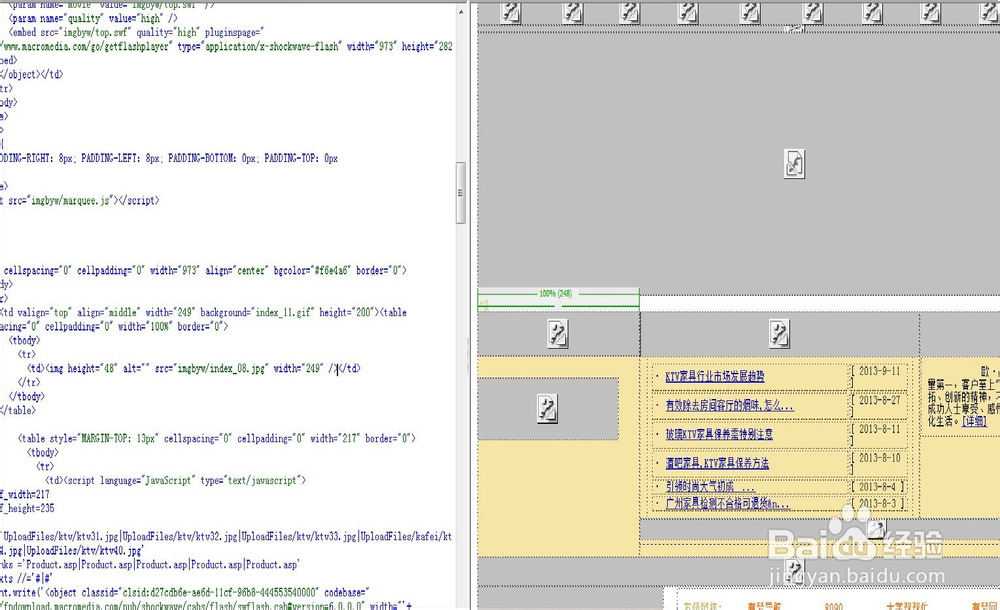Click the link 广州家具检测不合格可退货&n...

(x=727, y=503)
